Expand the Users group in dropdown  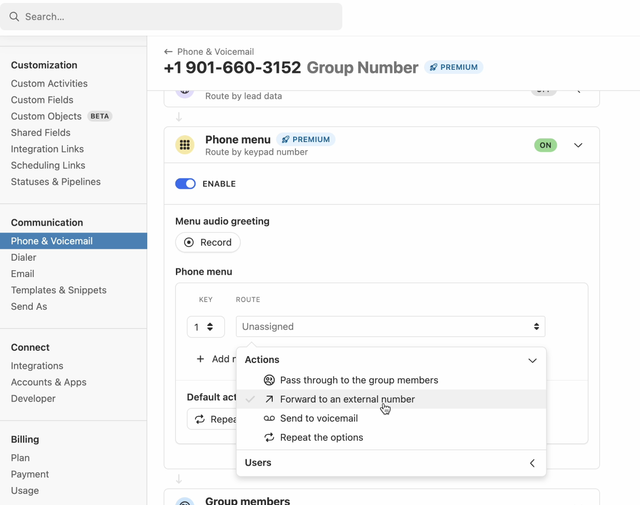point(391,463)
